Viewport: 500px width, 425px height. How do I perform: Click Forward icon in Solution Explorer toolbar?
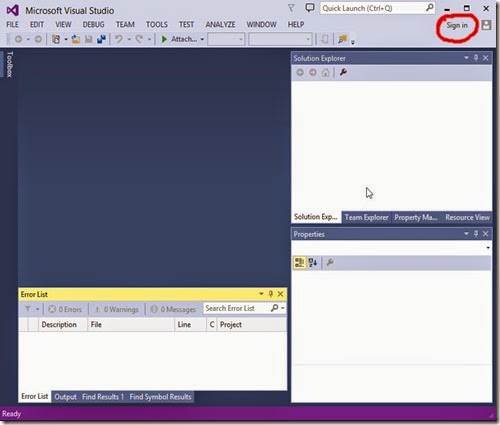point(313,72)
